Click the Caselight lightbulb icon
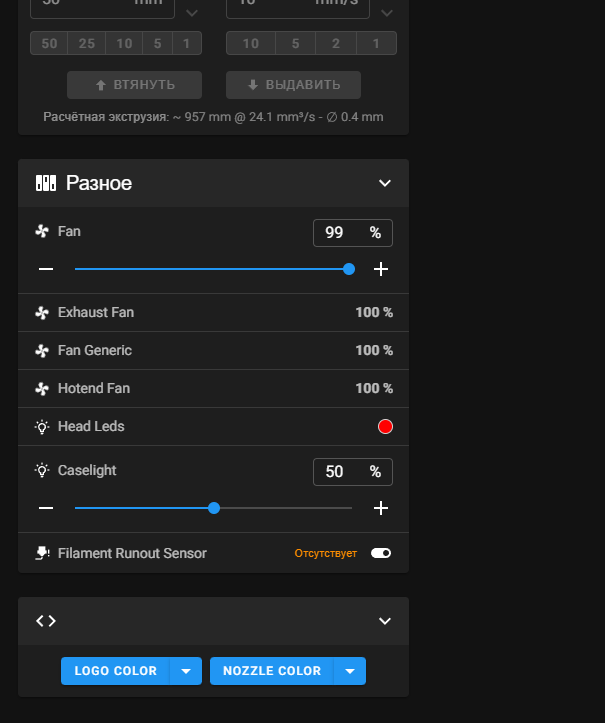 coord(42,470)
